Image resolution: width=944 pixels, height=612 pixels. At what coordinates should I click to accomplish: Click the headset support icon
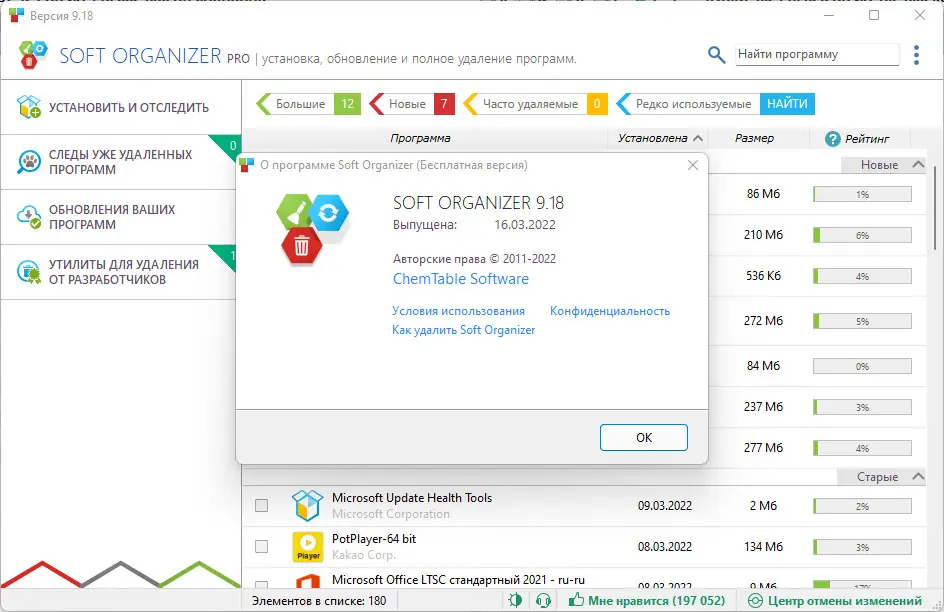click(543, 600)
